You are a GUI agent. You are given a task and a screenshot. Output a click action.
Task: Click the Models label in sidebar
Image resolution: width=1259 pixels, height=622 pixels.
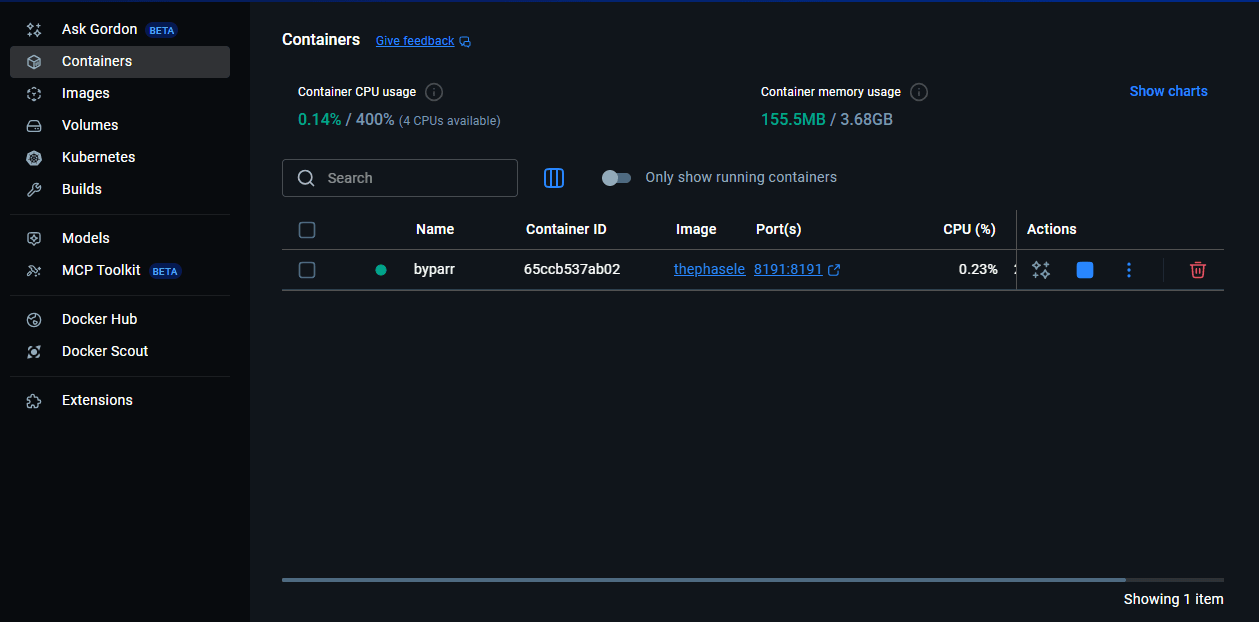pos(86,238)
